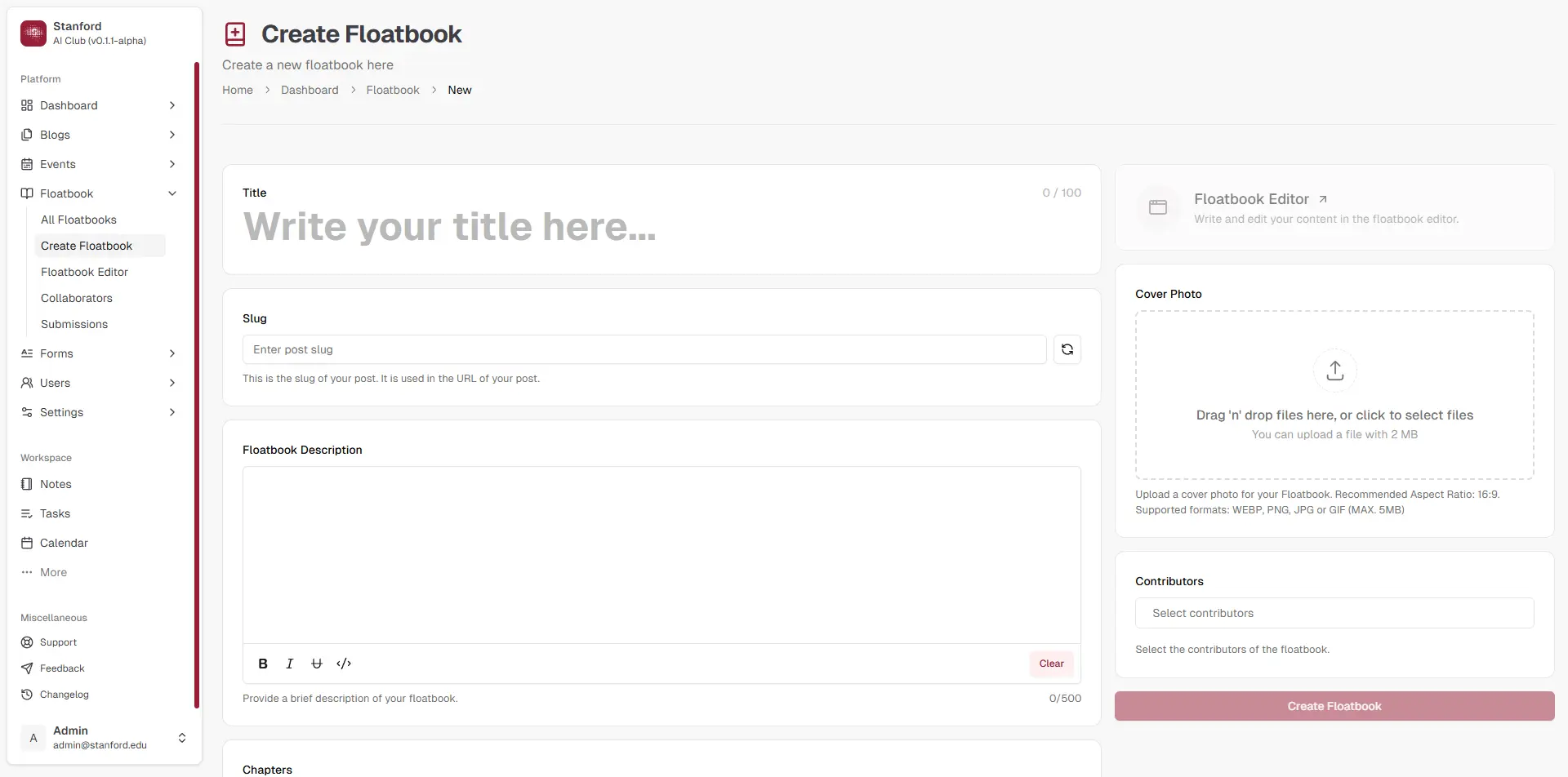The width and height of the screenshot is (1568, 777).
Task: Expand the Settings sidebar section
Action: (171, 412)
